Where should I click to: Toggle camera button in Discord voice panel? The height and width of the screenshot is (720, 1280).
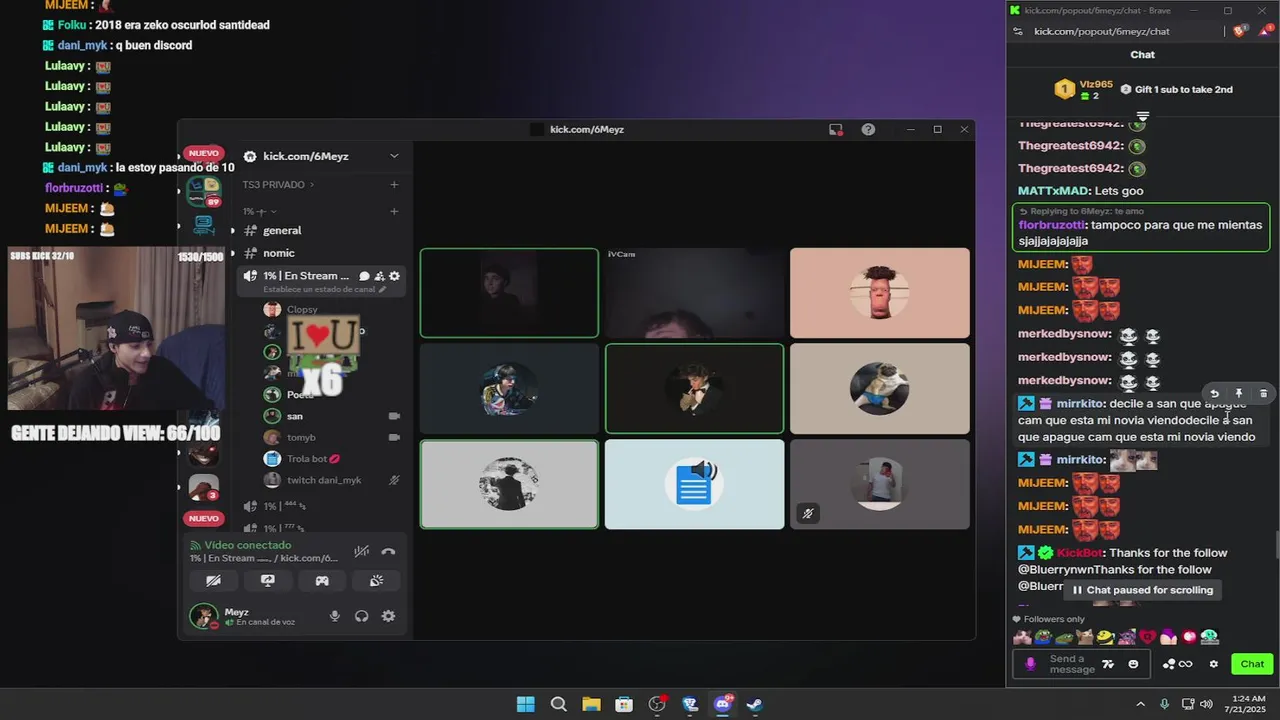[x=213, y=580]
